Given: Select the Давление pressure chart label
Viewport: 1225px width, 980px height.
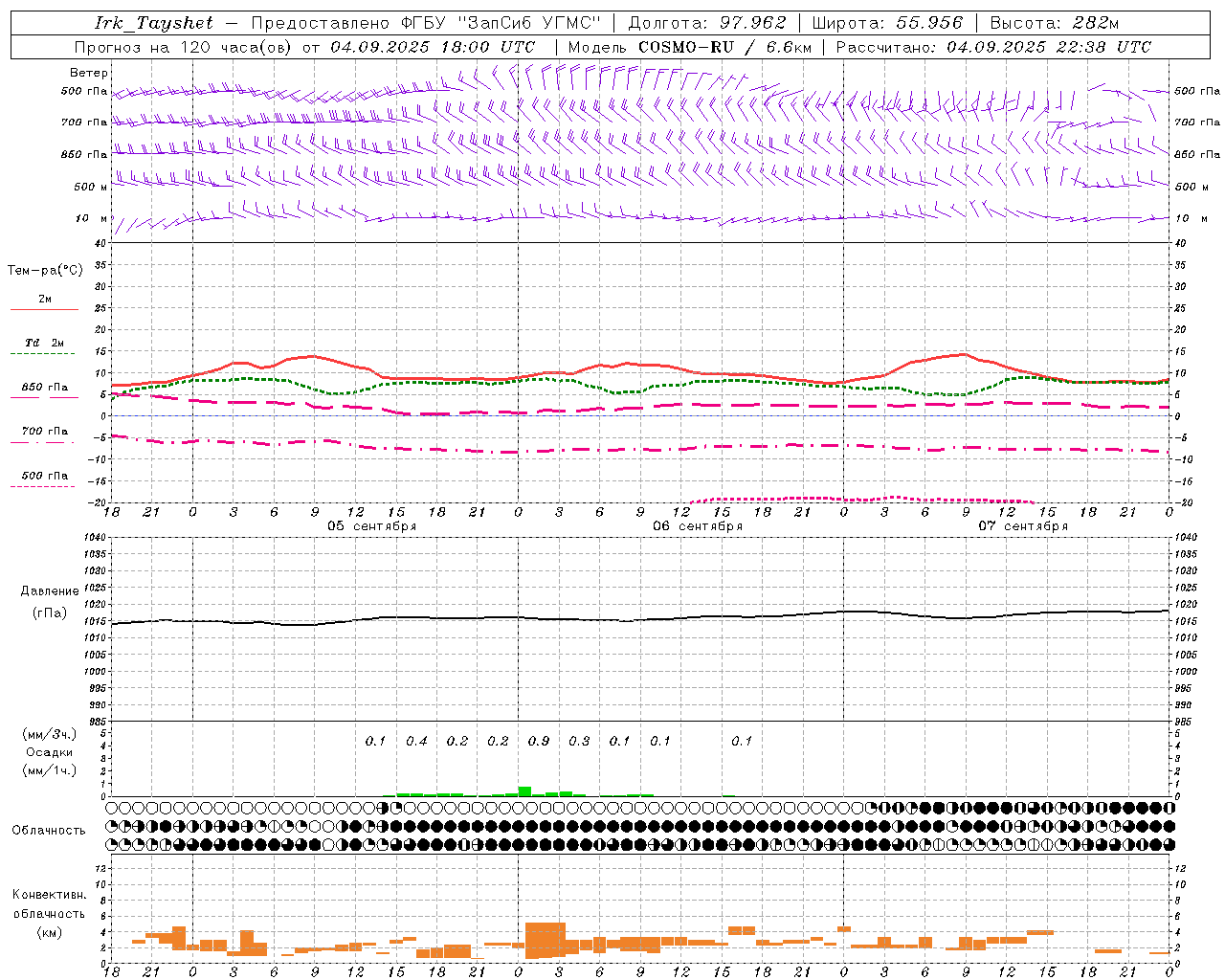Looking at the screenshot, I should (50, 591).
